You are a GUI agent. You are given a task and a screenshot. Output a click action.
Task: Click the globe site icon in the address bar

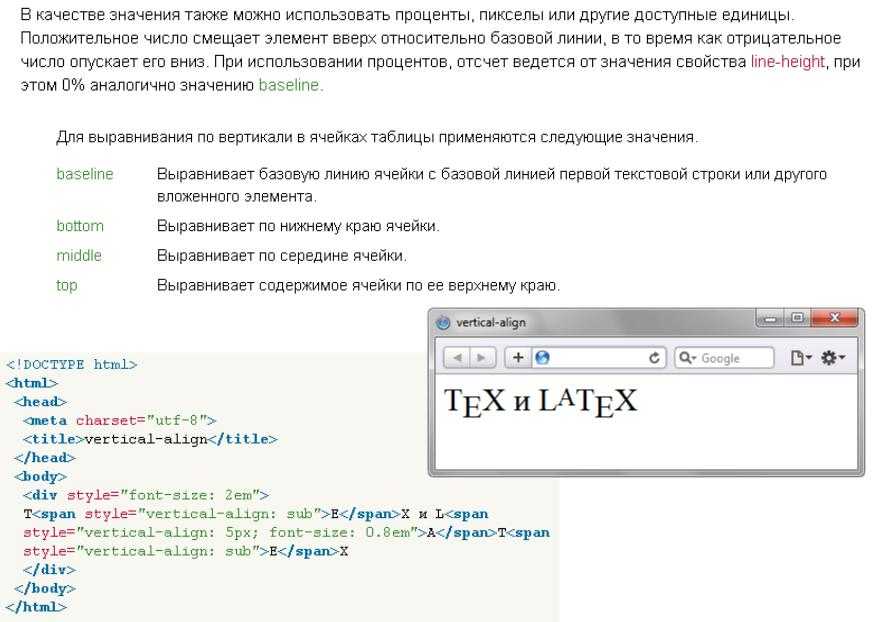pos(542,357)
